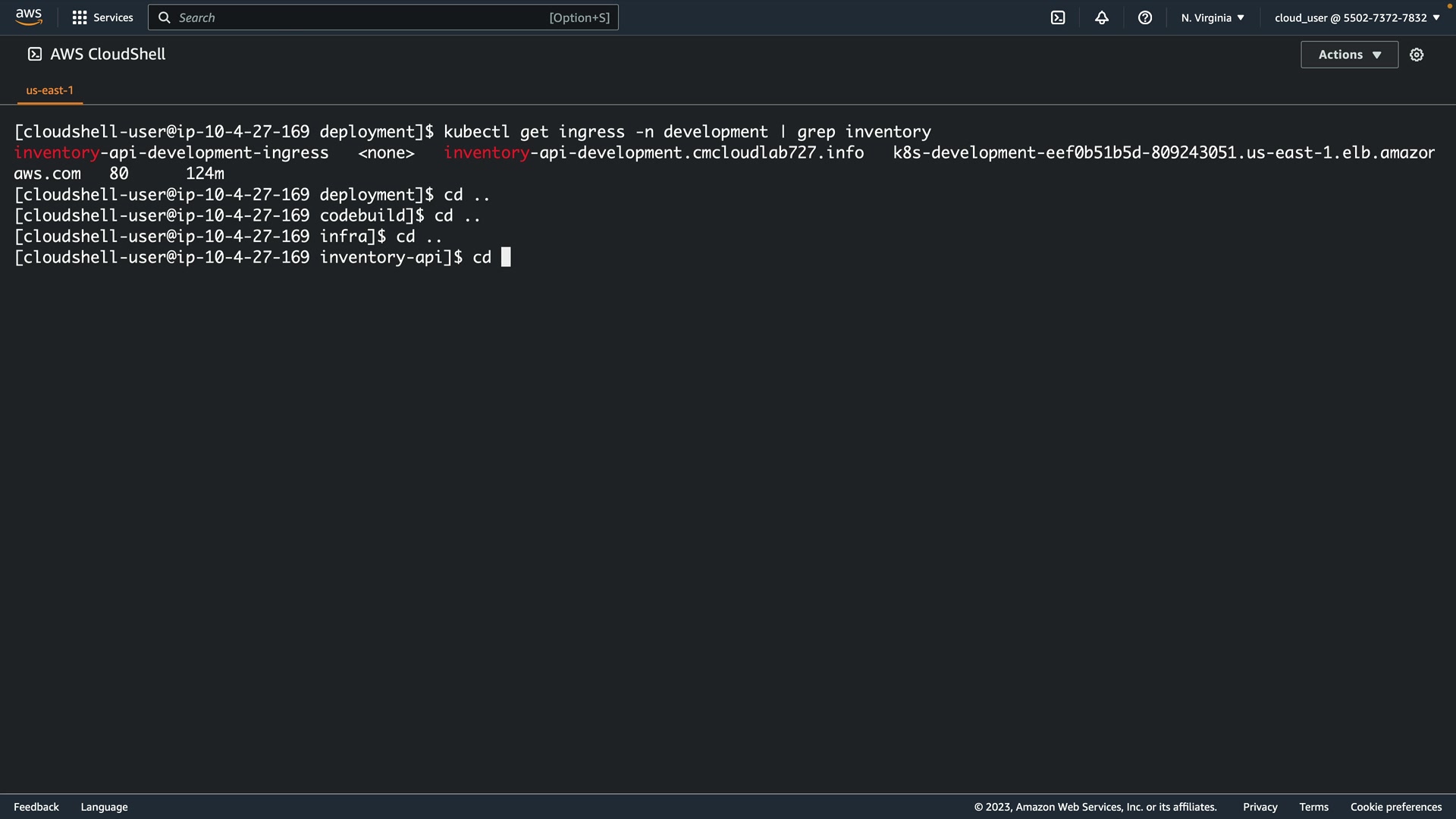Open the Privacy link
Screen dimensions: 1456x819
[1260, 807]
